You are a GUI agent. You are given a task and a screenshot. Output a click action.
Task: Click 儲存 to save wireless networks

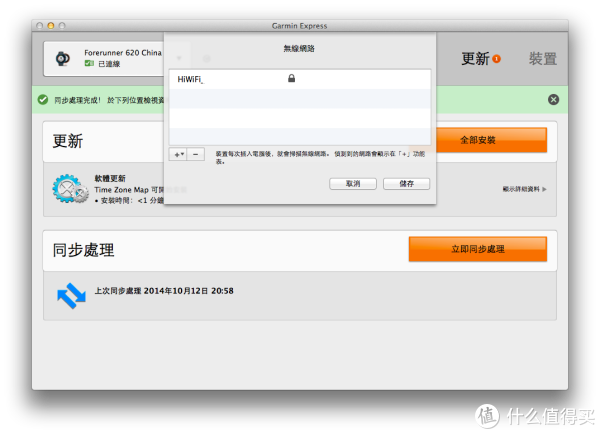406,184
